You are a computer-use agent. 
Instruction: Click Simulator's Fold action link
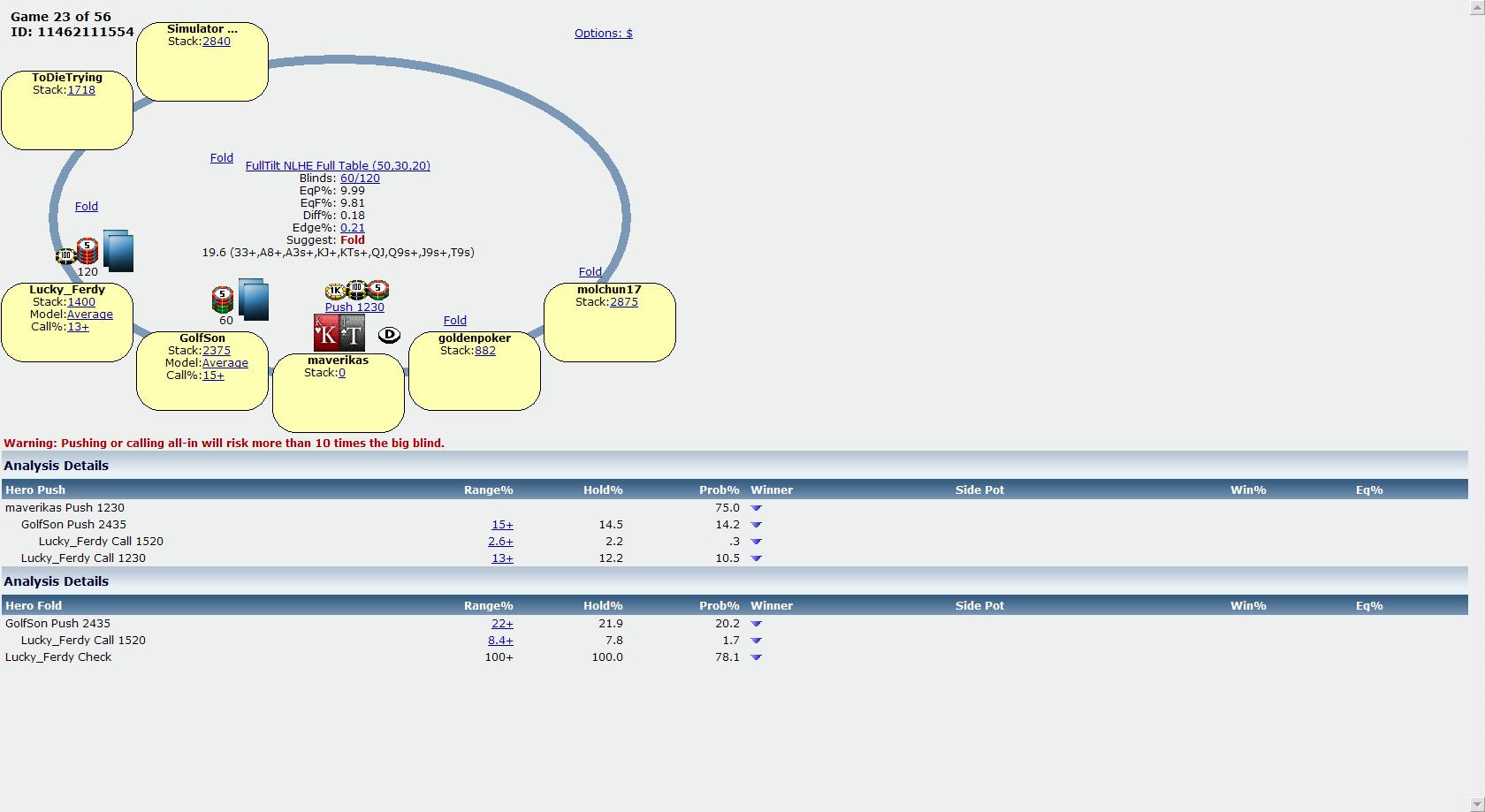tap(222, 157)
